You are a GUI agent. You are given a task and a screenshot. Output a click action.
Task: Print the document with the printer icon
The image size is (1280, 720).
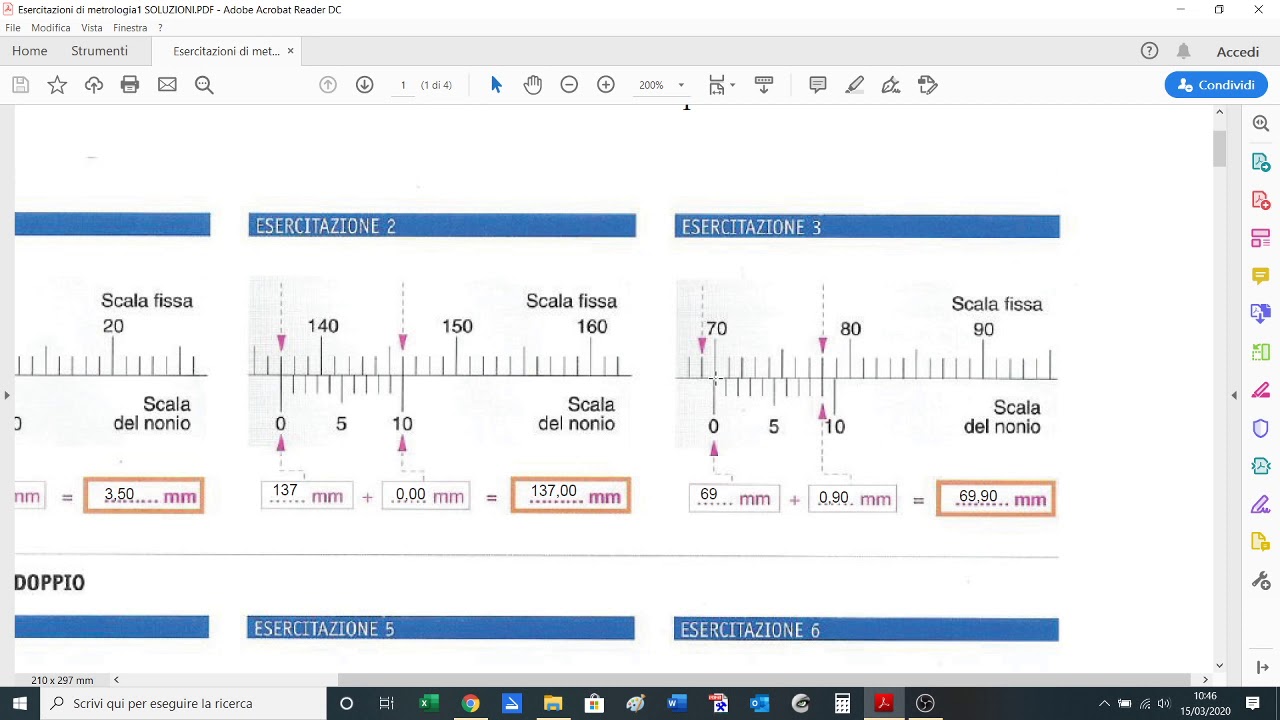pyautogui.click(x=130, y=85)
